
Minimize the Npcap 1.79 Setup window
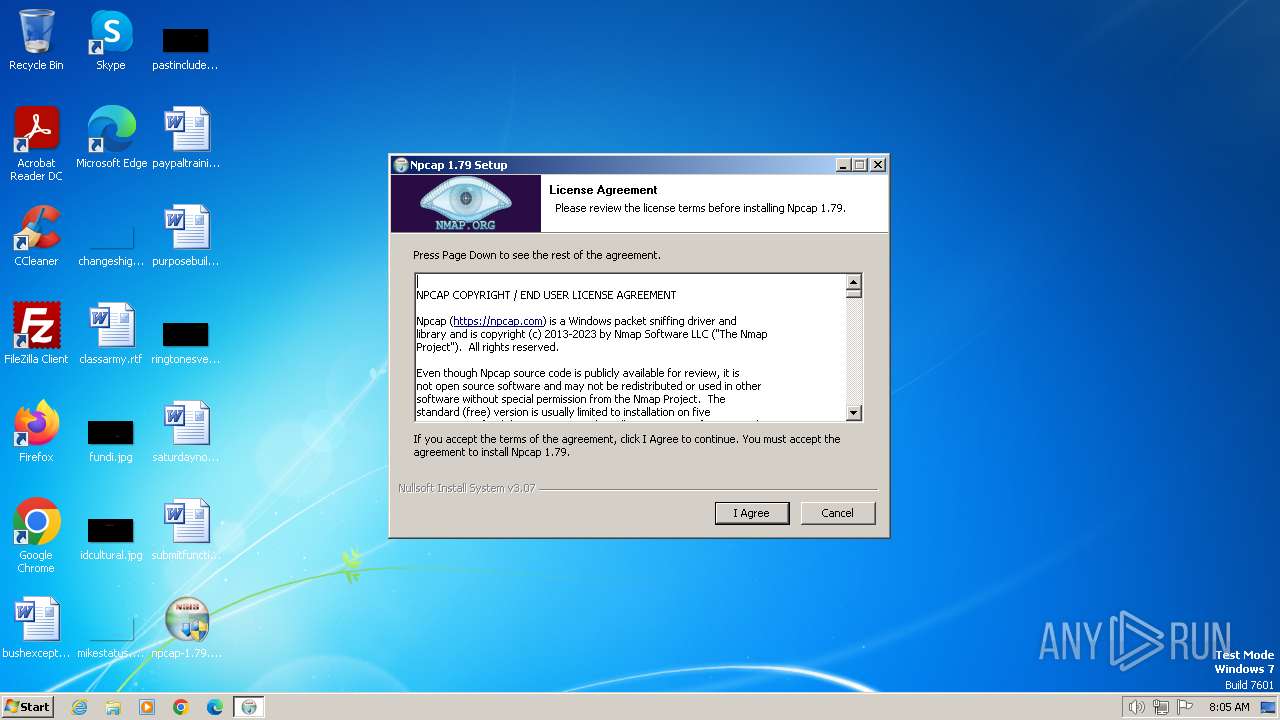pyautogui.click(x=842, y=165)
